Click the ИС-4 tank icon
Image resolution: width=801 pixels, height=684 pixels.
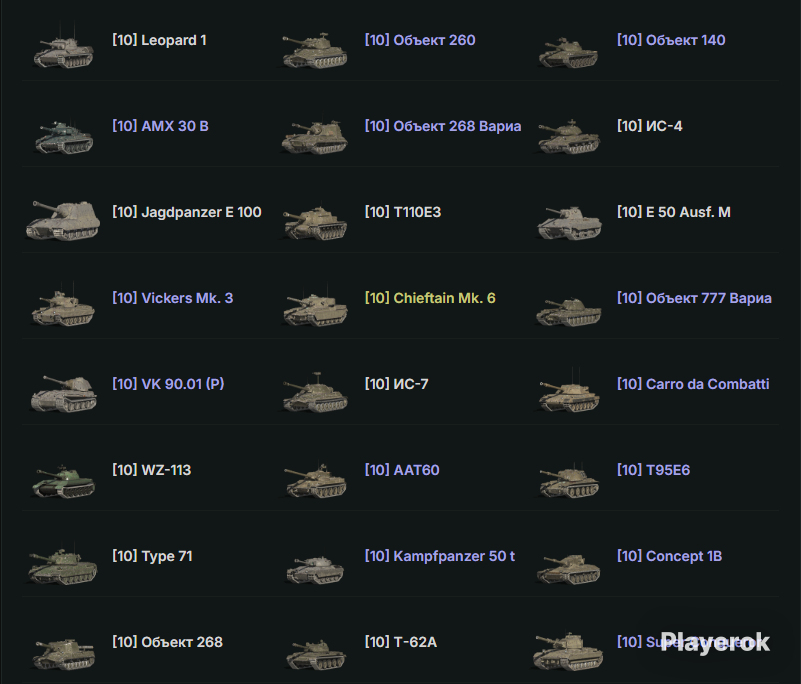[x=568, y=136]
